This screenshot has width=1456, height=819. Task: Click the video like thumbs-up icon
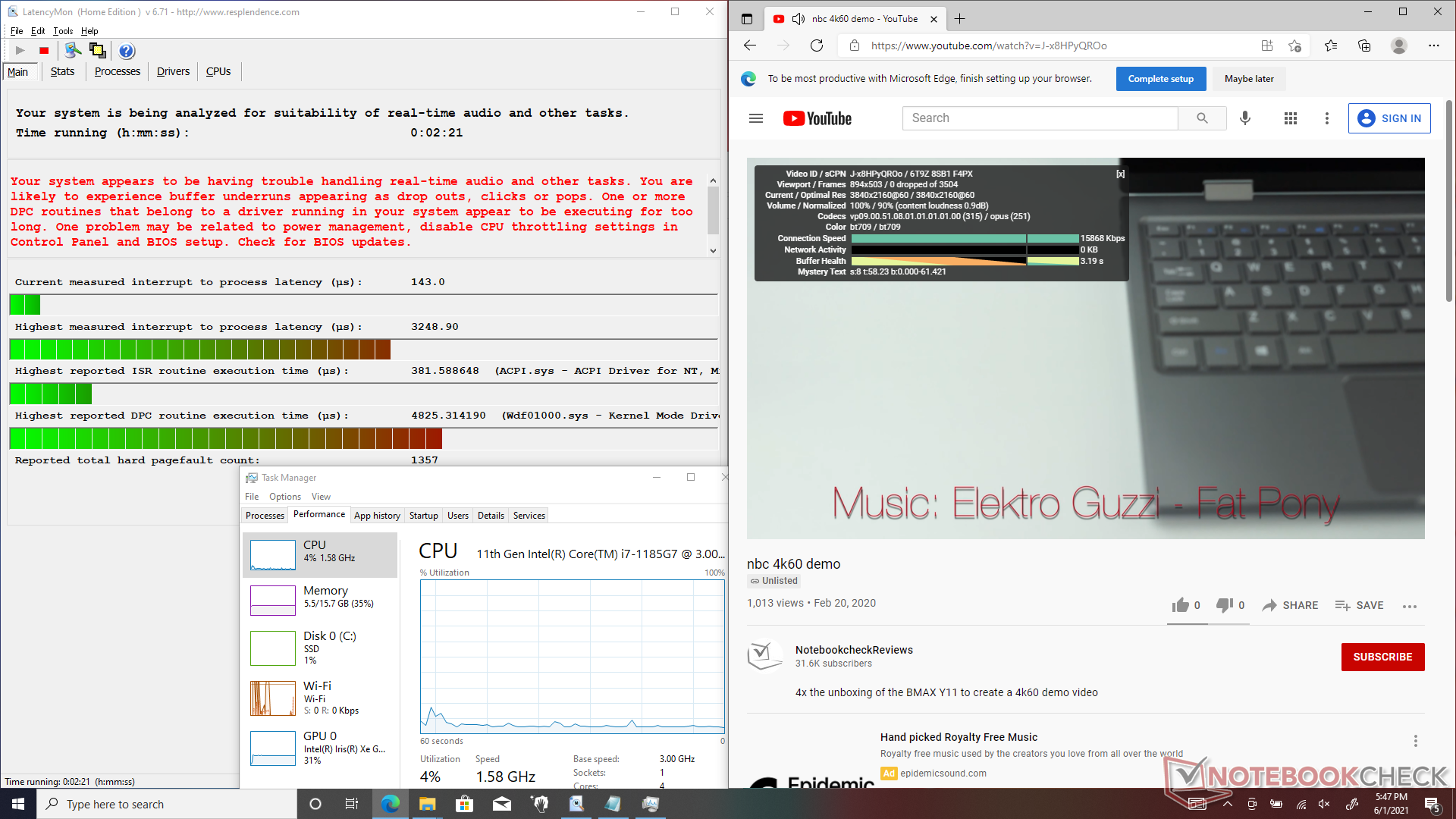pyautogui.click(x=1180, y=605)
